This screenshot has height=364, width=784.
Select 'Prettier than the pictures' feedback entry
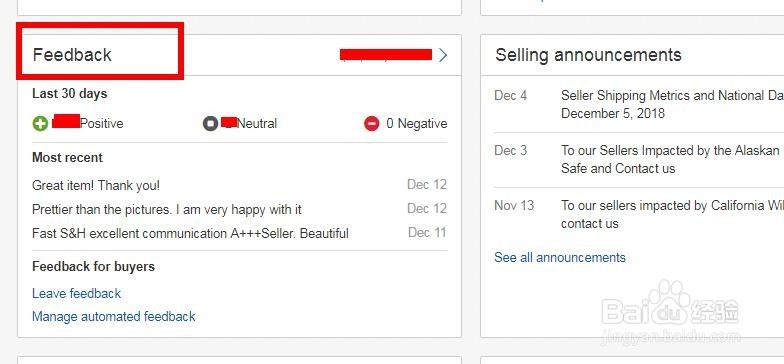click(x=167, y=209)
